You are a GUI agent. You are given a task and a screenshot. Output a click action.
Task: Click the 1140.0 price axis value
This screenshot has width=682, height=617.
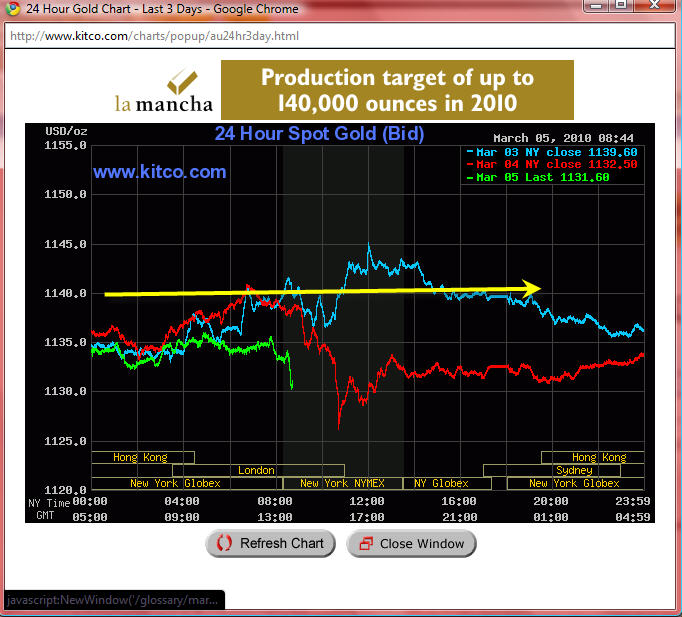point(65,293)
